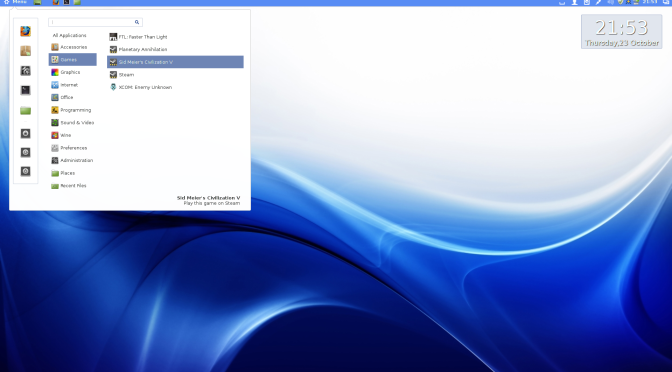This screenshot has height=372, width=672.
Task: Focus the menu search input field
Action: [x=95, y=22]
